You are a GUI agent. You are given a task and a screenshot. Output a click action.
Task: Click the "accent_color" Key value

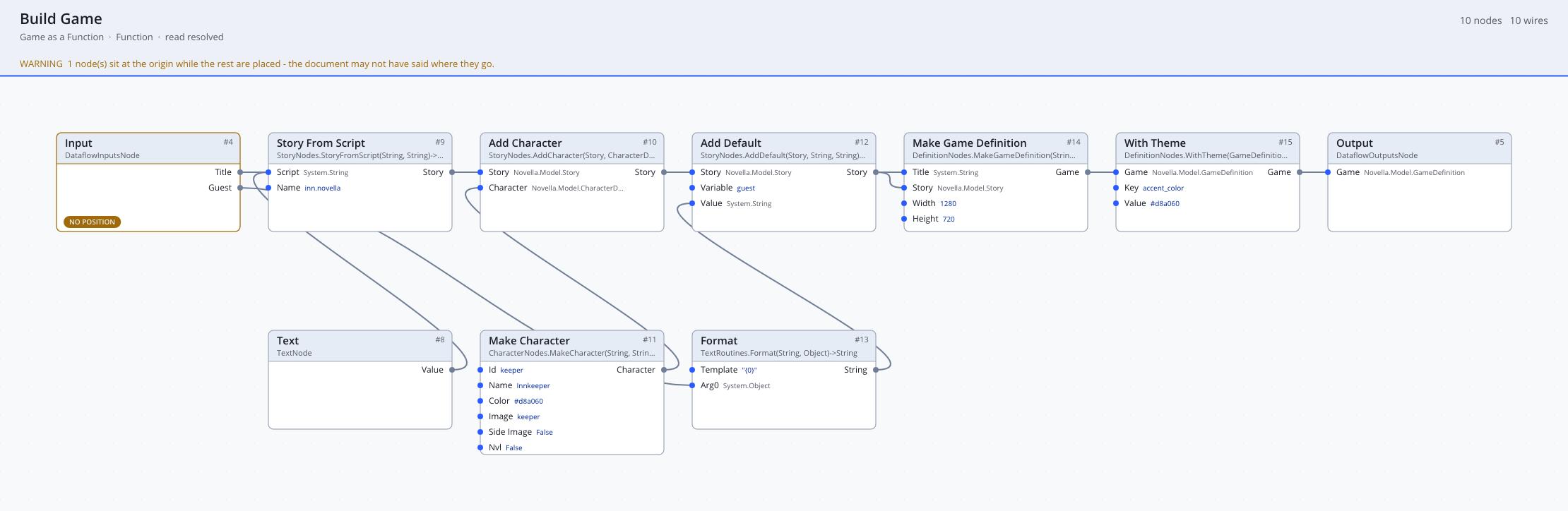pyautogui.click(x=1163, y=188)
